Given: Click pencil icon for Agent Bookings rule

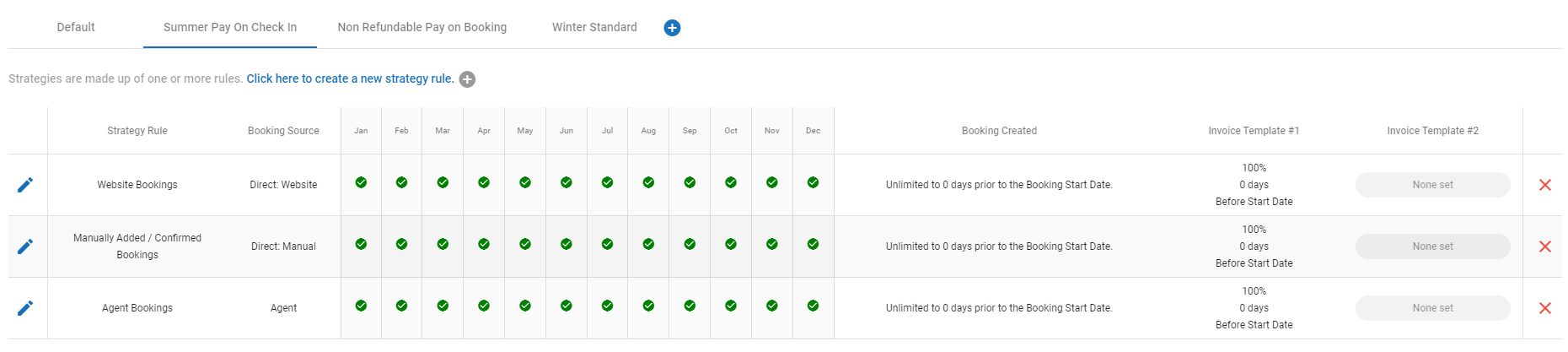Looking at the screenshot, I should coord(25,308).
